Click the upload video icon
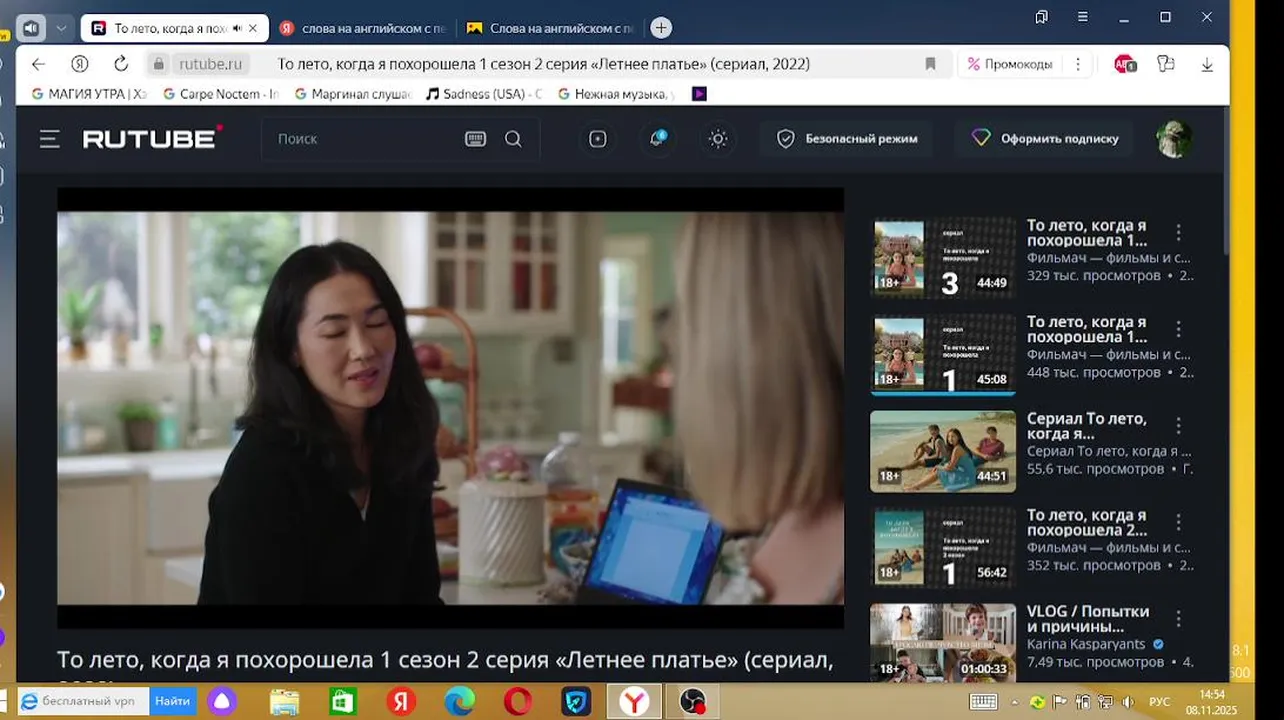The width and height of the screenshot is (1284, 720). coord(598,139)
